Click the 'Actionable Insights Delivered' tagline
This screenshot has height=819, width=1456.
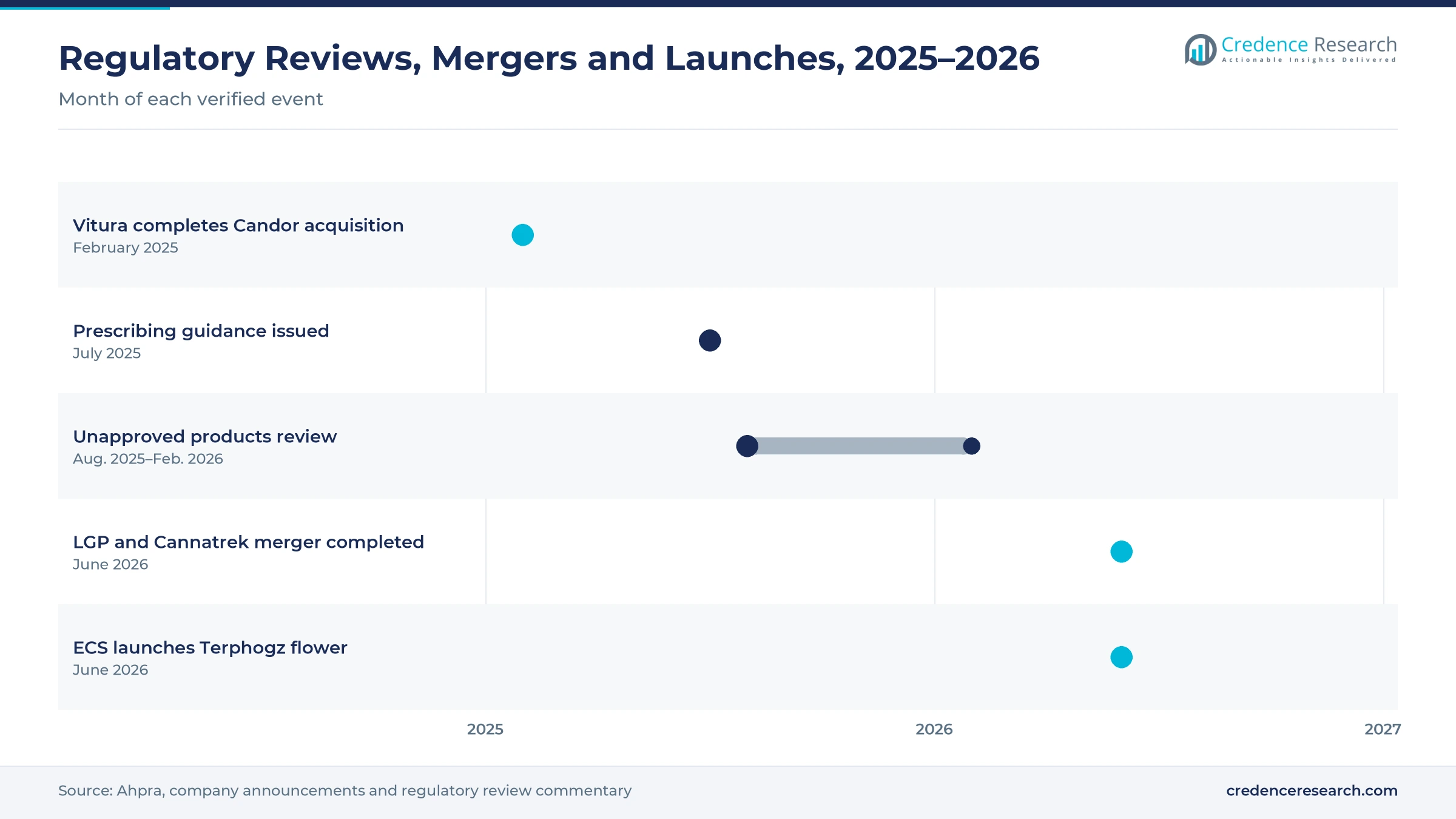[x=1309, y=60]
